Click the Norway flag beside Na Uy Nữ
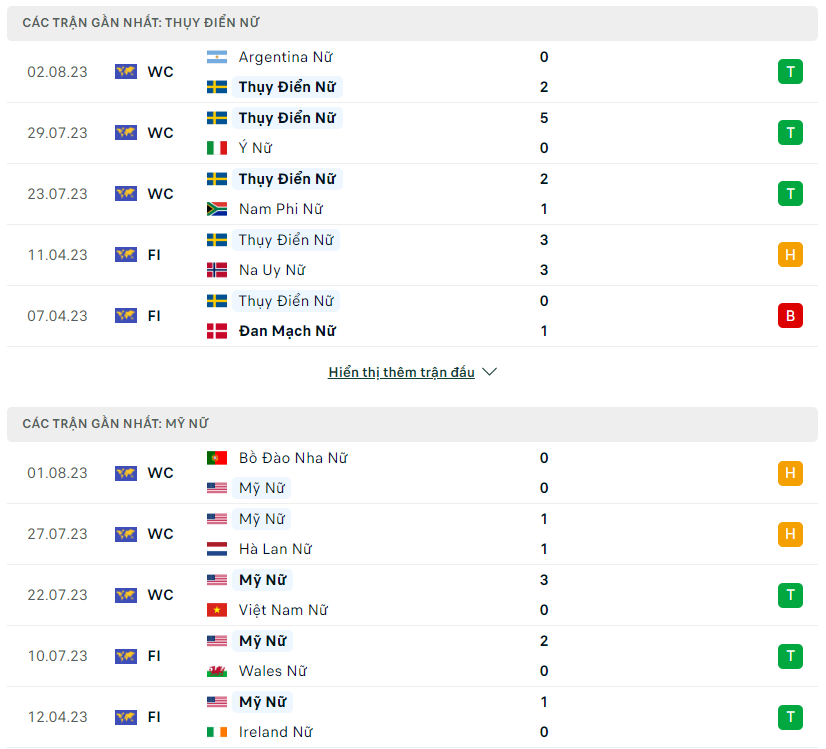 click(x=216, y=270)
